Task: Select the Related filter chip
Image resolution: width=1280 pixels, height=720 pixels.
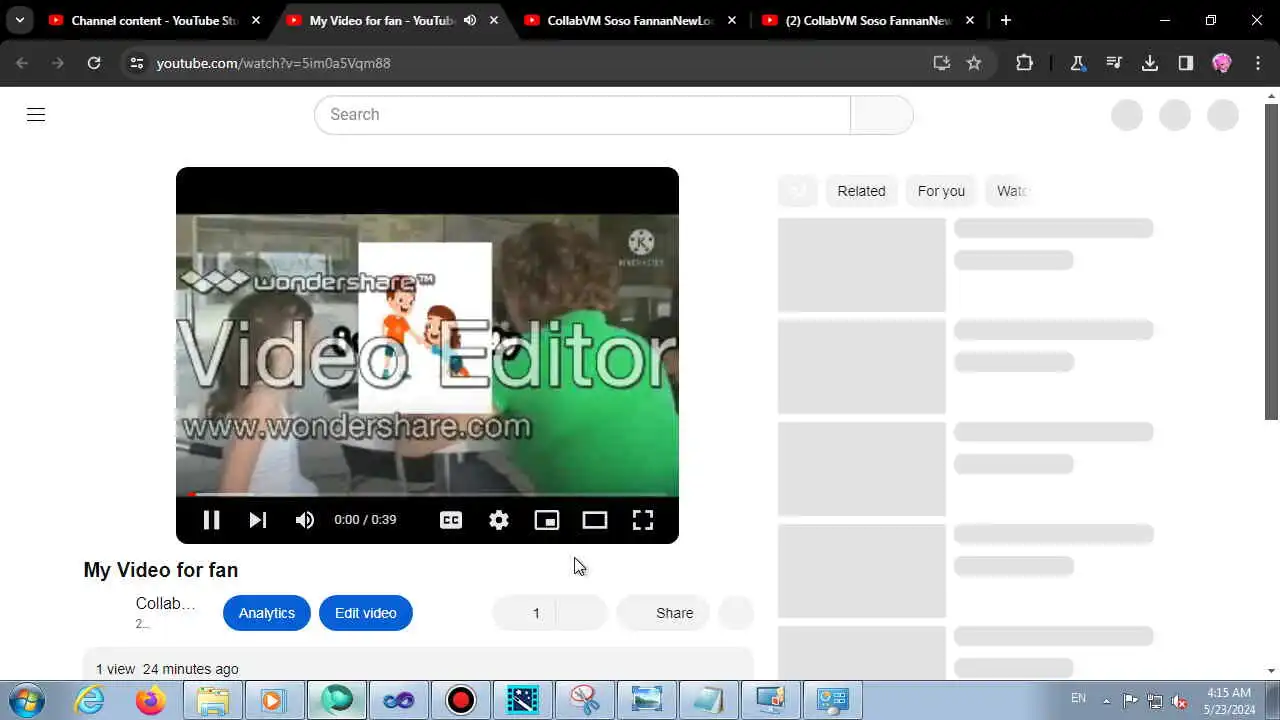Action: [x=861, y=191]
